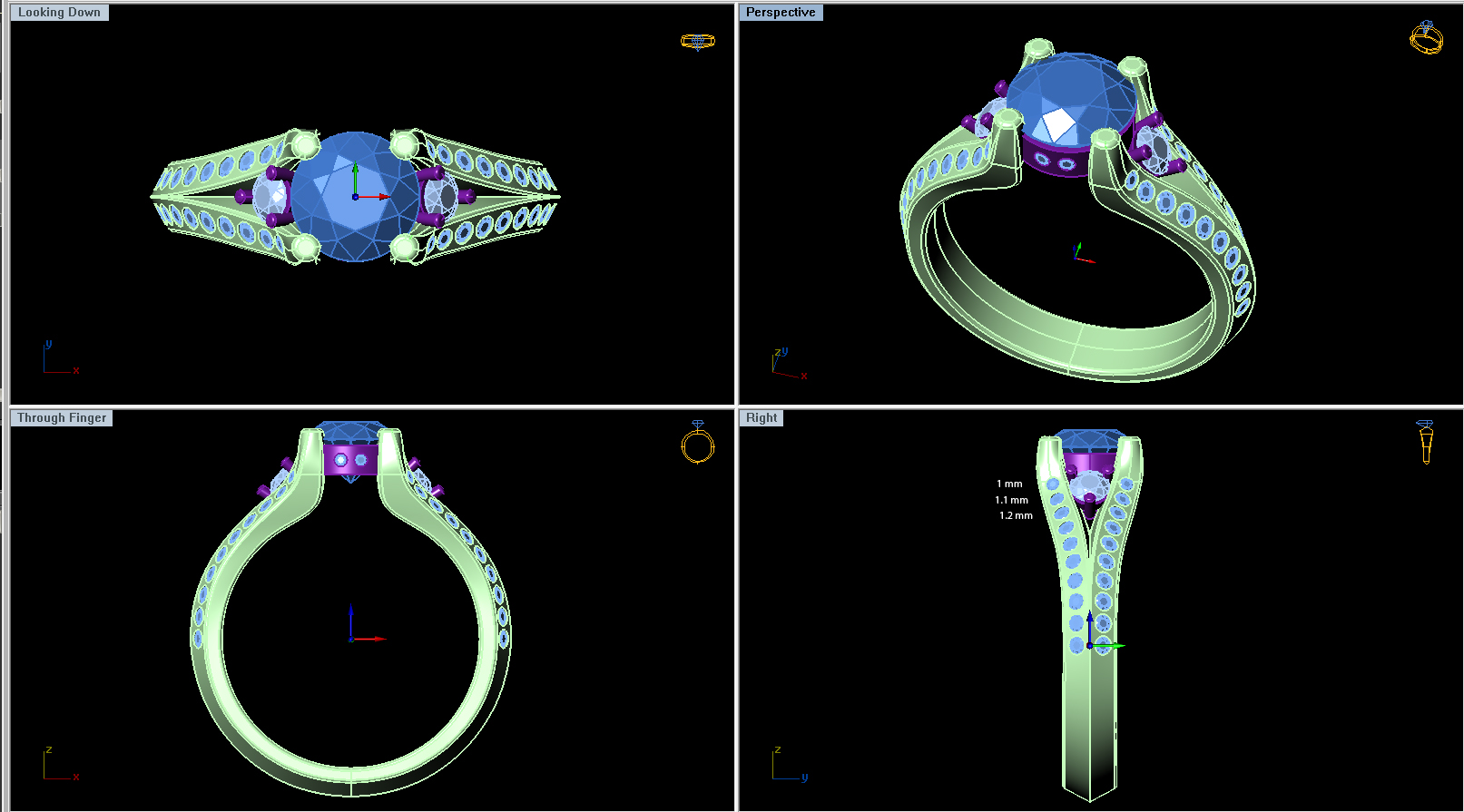Image resolution: width=1464 pixels, height=812 pixels.
Task: Click the XZ axis indicator in Through Finger viewport
Action: 58,765
